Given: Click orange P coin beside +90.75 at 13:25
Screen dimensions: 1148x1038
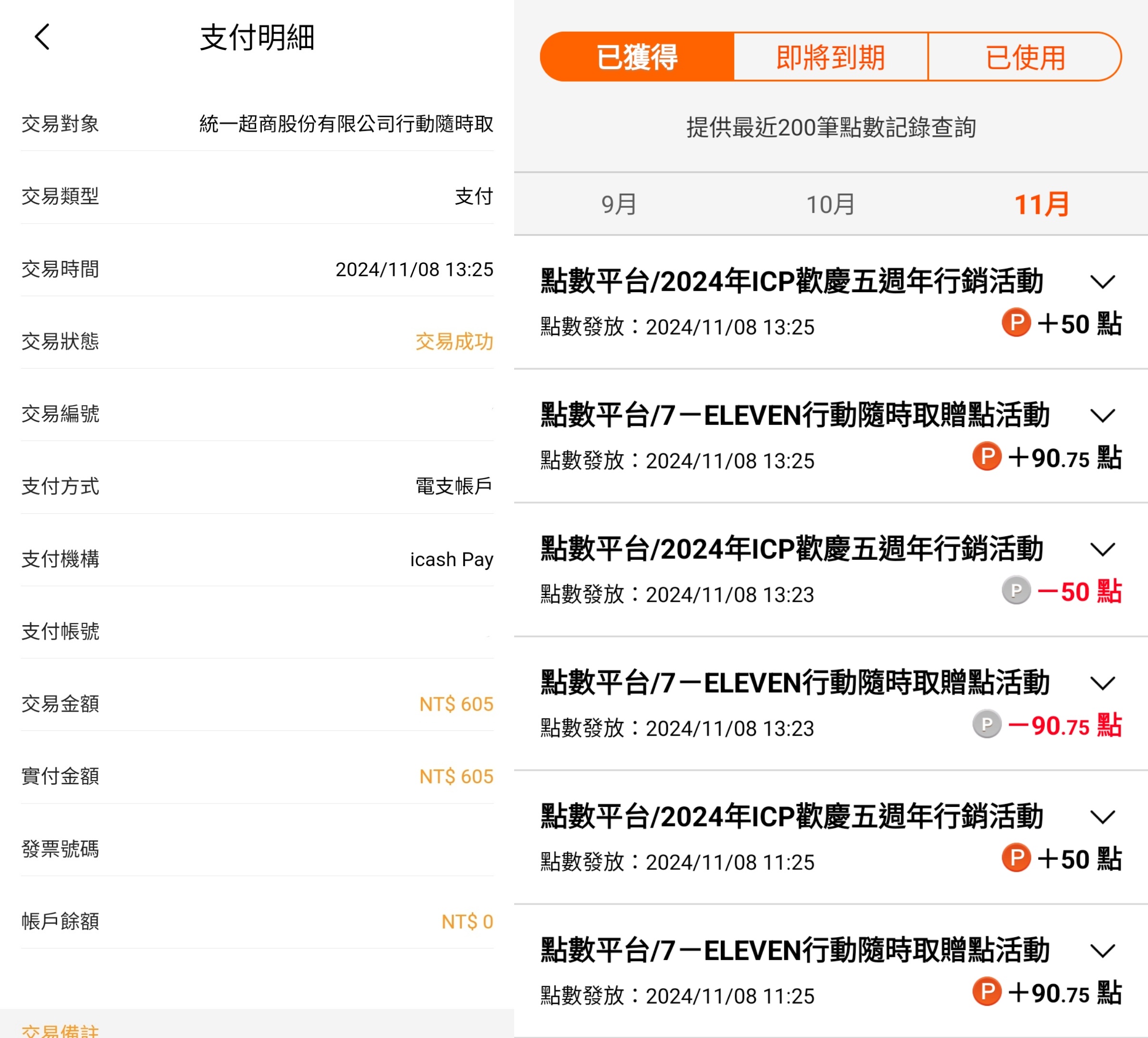Looking at the screenshot, I should (987, 456).
